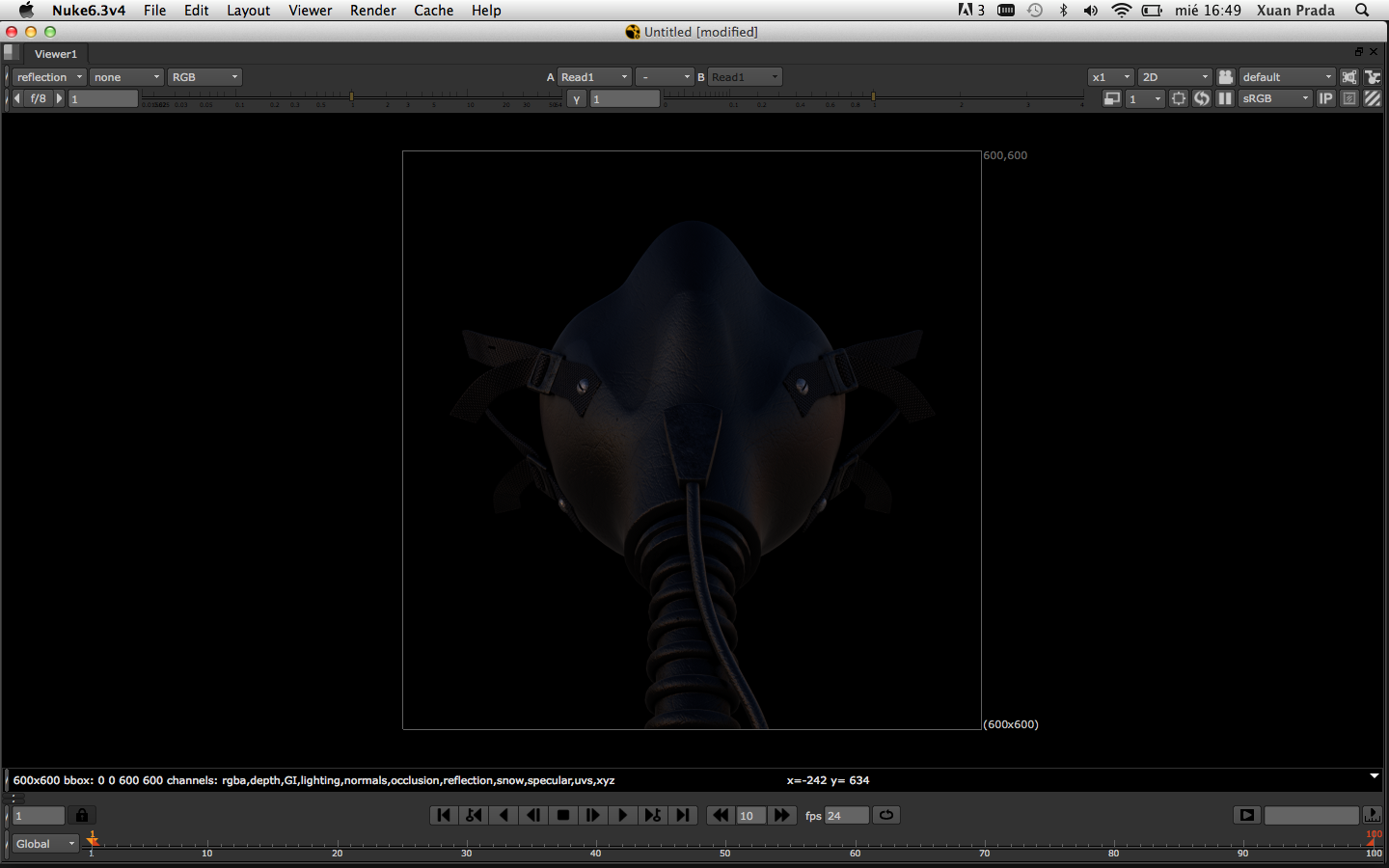Open the File menu

(x=154, y=11)
